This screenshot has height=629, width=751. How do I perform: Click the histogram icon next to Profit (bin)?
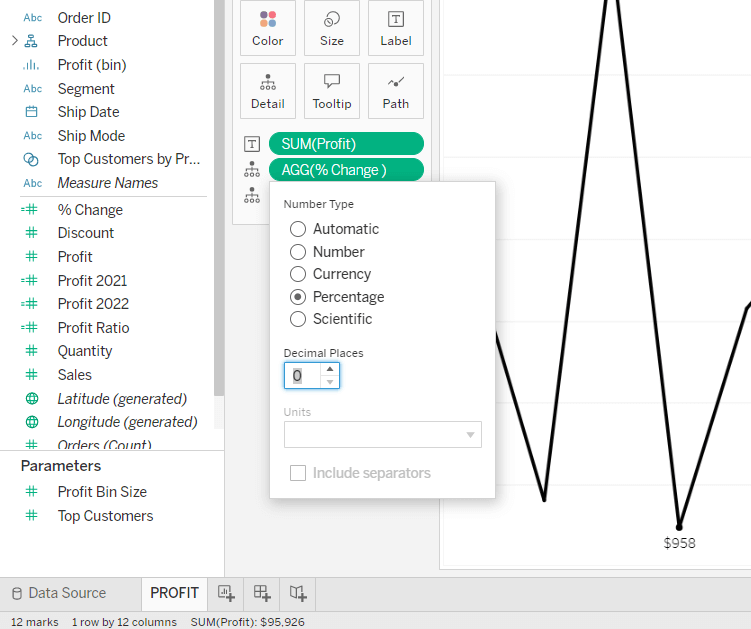(x=31, y=65)
